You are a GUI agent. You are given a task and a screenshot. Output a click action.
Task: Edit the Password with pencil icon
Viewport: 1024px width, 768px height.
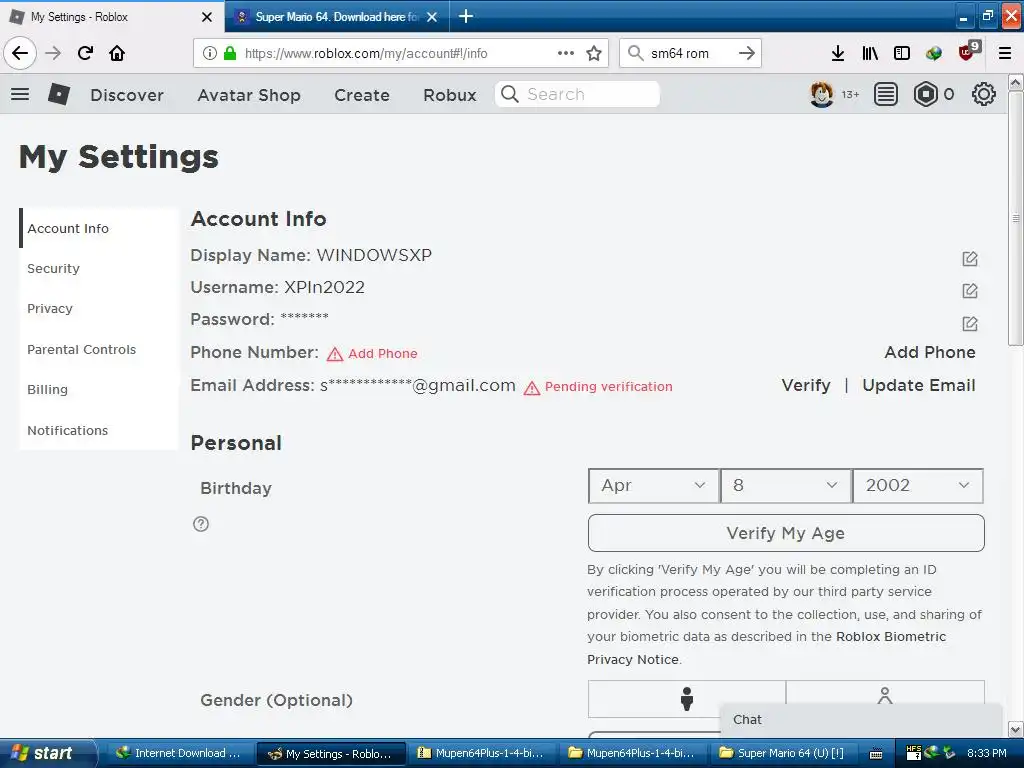pos(970,323)
